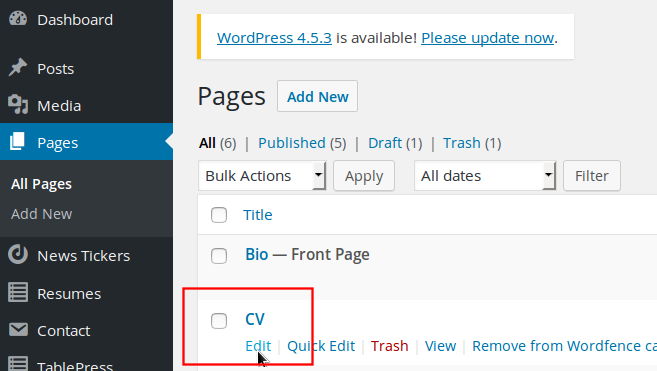Expand the All dates dropdown

(x=485, y=176)
